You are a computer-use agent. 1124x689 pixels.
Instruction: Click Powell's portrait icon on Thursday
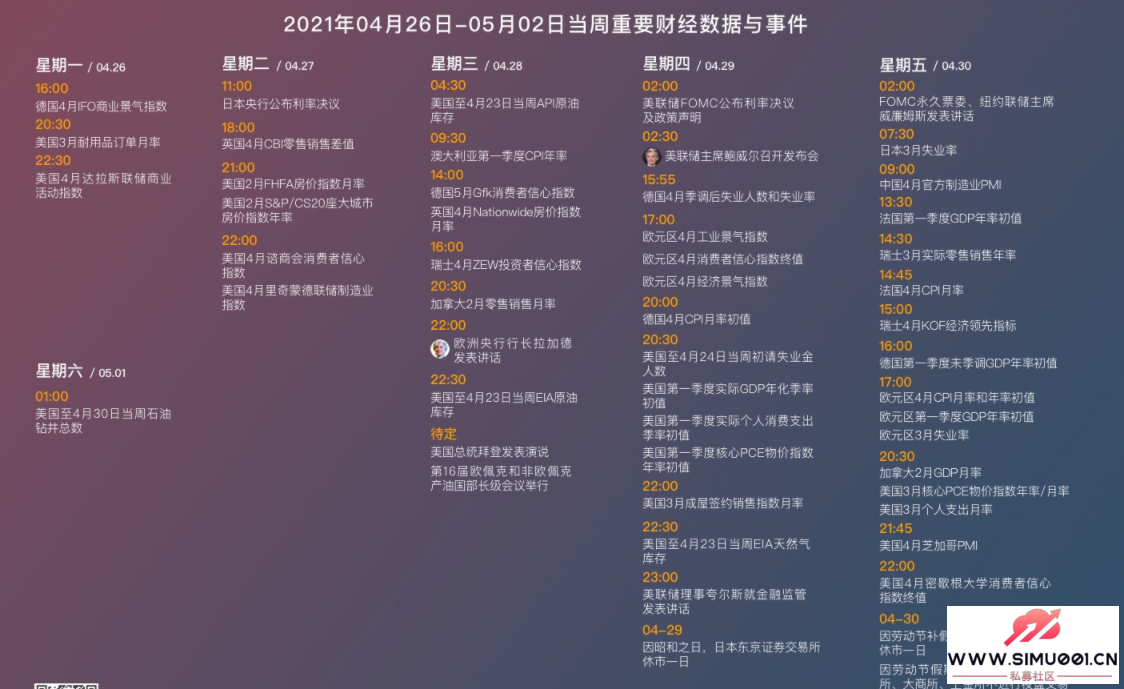(652, 156)
